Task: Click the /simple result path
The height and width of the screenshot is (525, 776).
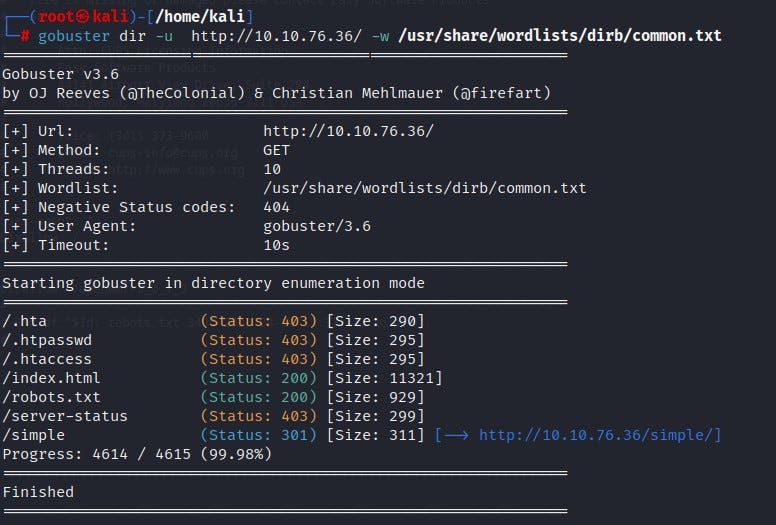Action: pos(33,435)
